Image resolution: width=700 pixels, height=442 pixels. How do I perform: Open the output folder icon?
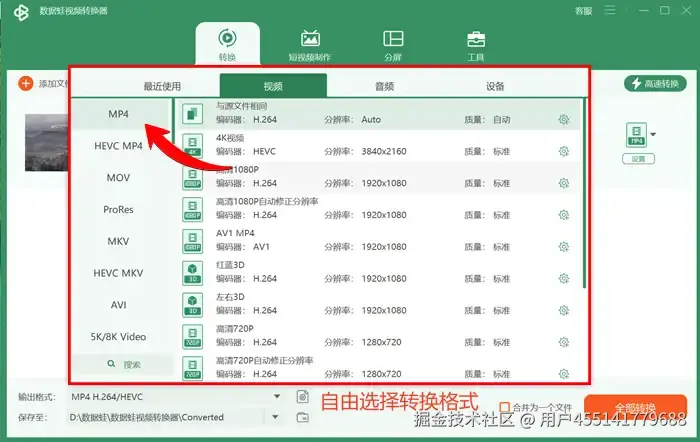(x=303, y=417)
